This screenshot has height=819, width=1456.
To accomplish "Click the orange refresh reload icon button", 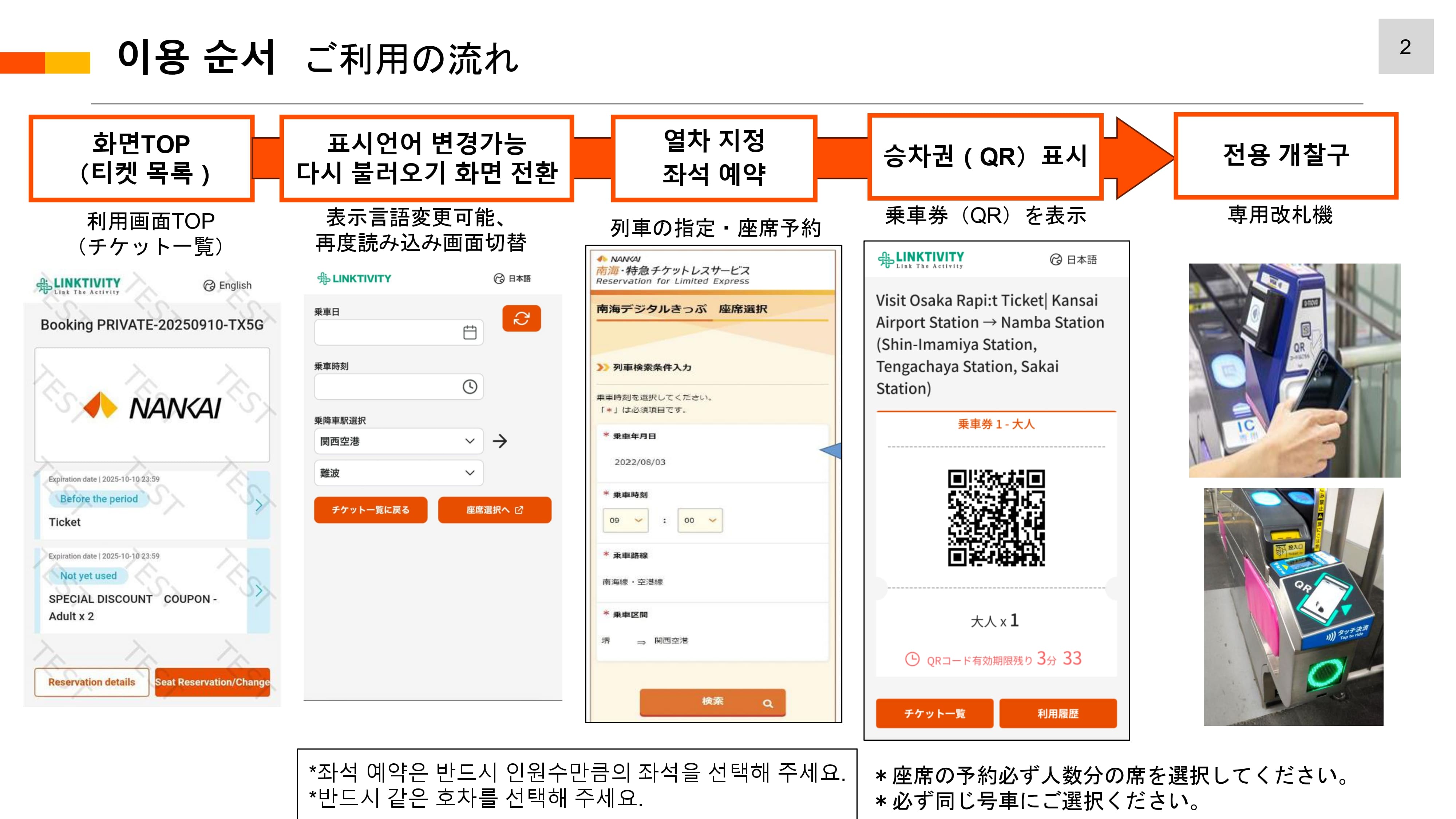I will click(x=521, y=318).
